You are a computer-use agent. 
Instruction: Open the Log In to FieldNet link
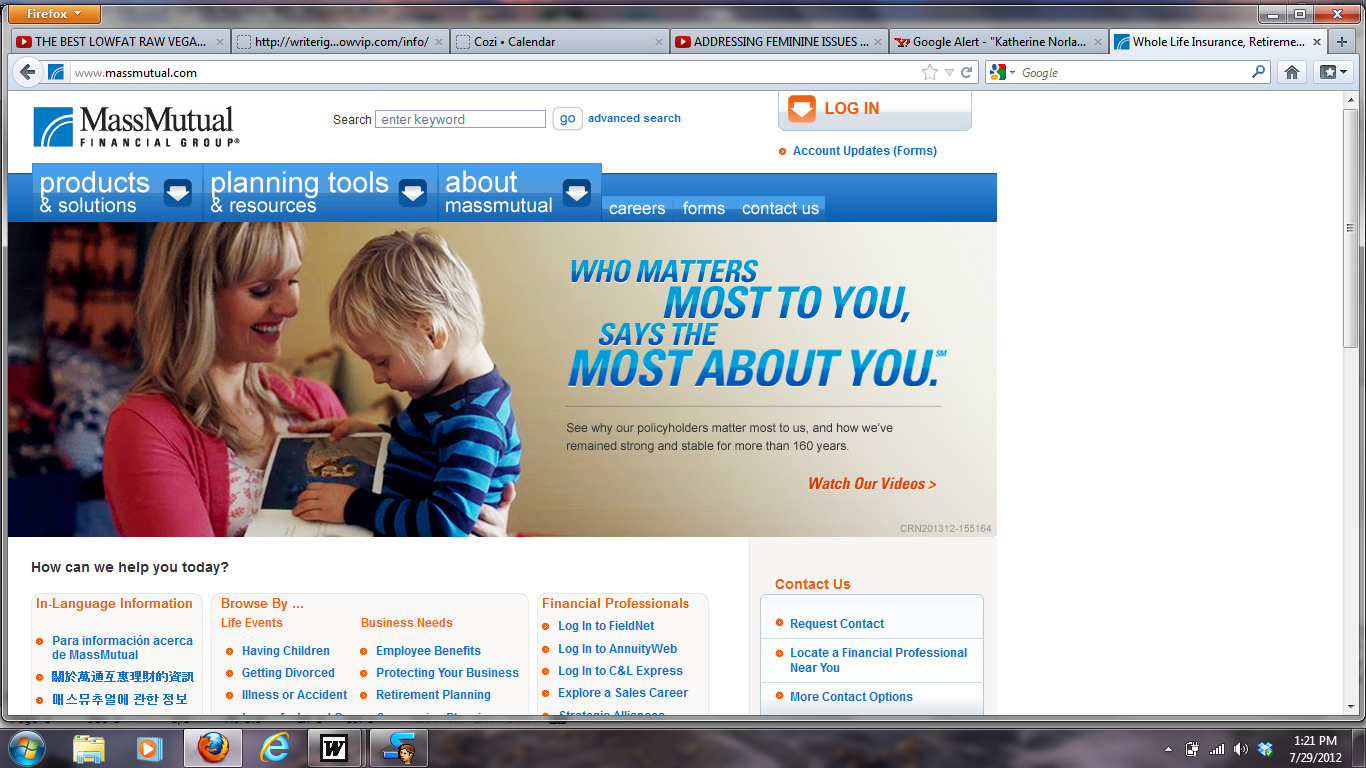point(606,626)
